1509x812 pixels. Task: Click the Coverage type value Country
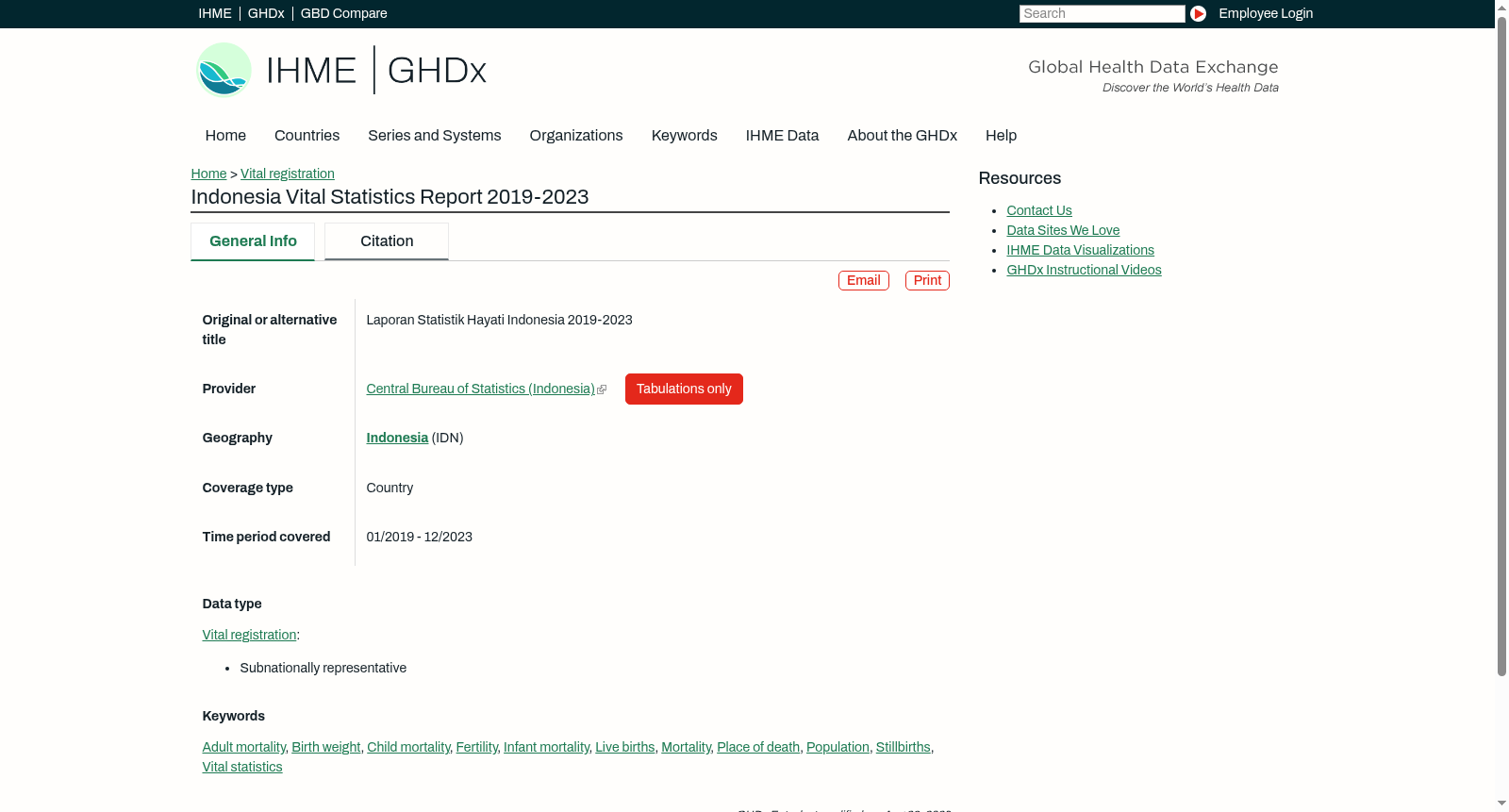390,488
